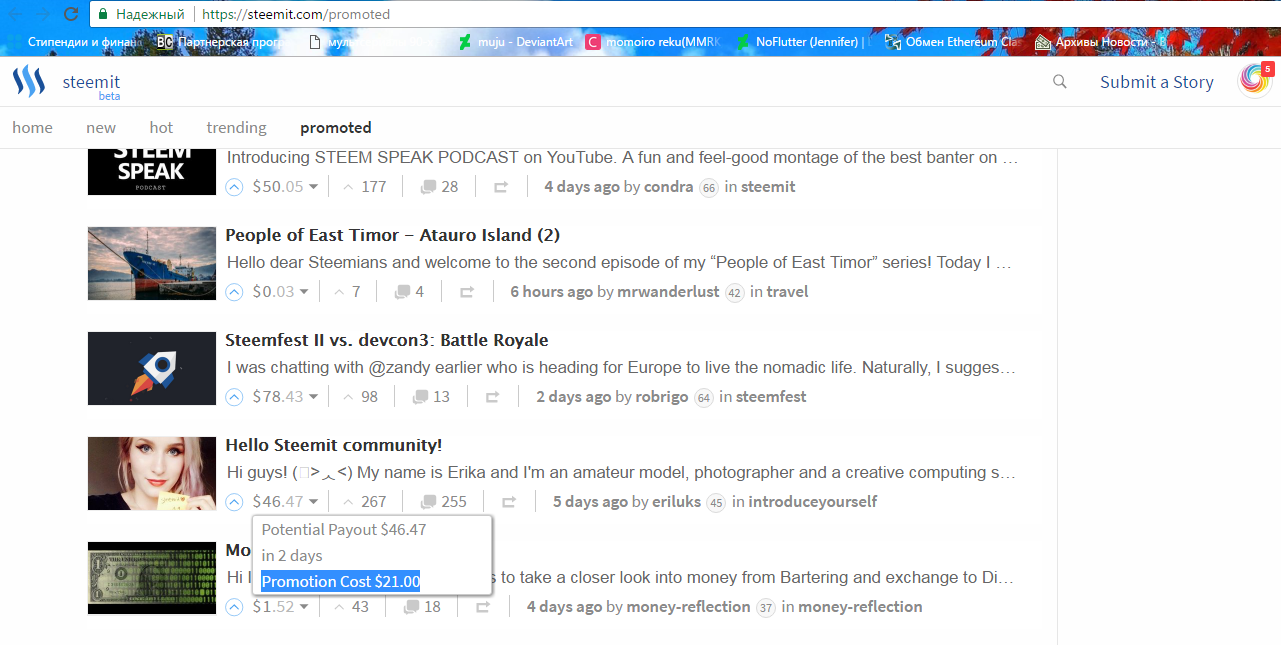
Task: Click the secure padlock icon in address bar
Action: pos(102,14)
